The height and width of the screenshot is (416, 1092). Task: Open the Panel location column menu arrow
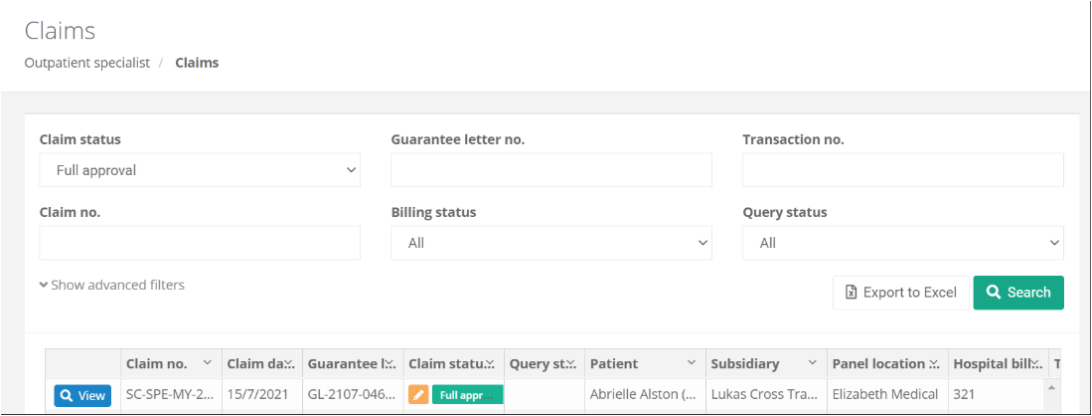(x=933, y=363)
